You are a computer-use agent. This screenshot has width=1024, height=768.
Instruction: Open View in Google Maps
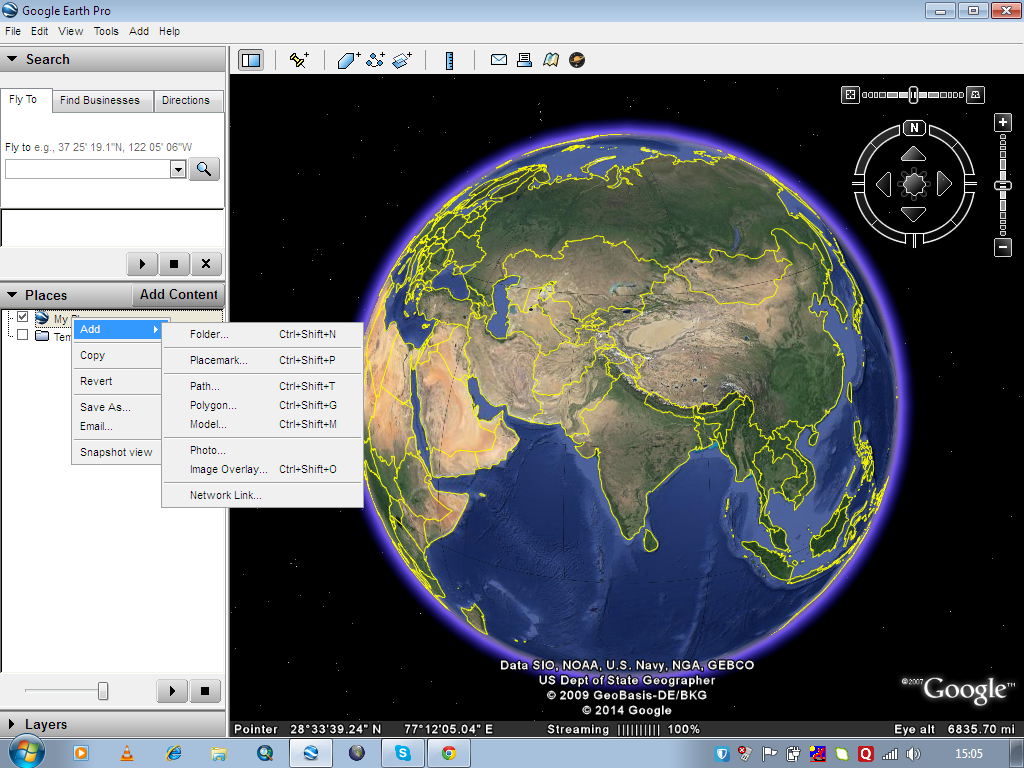pos(551,60)
